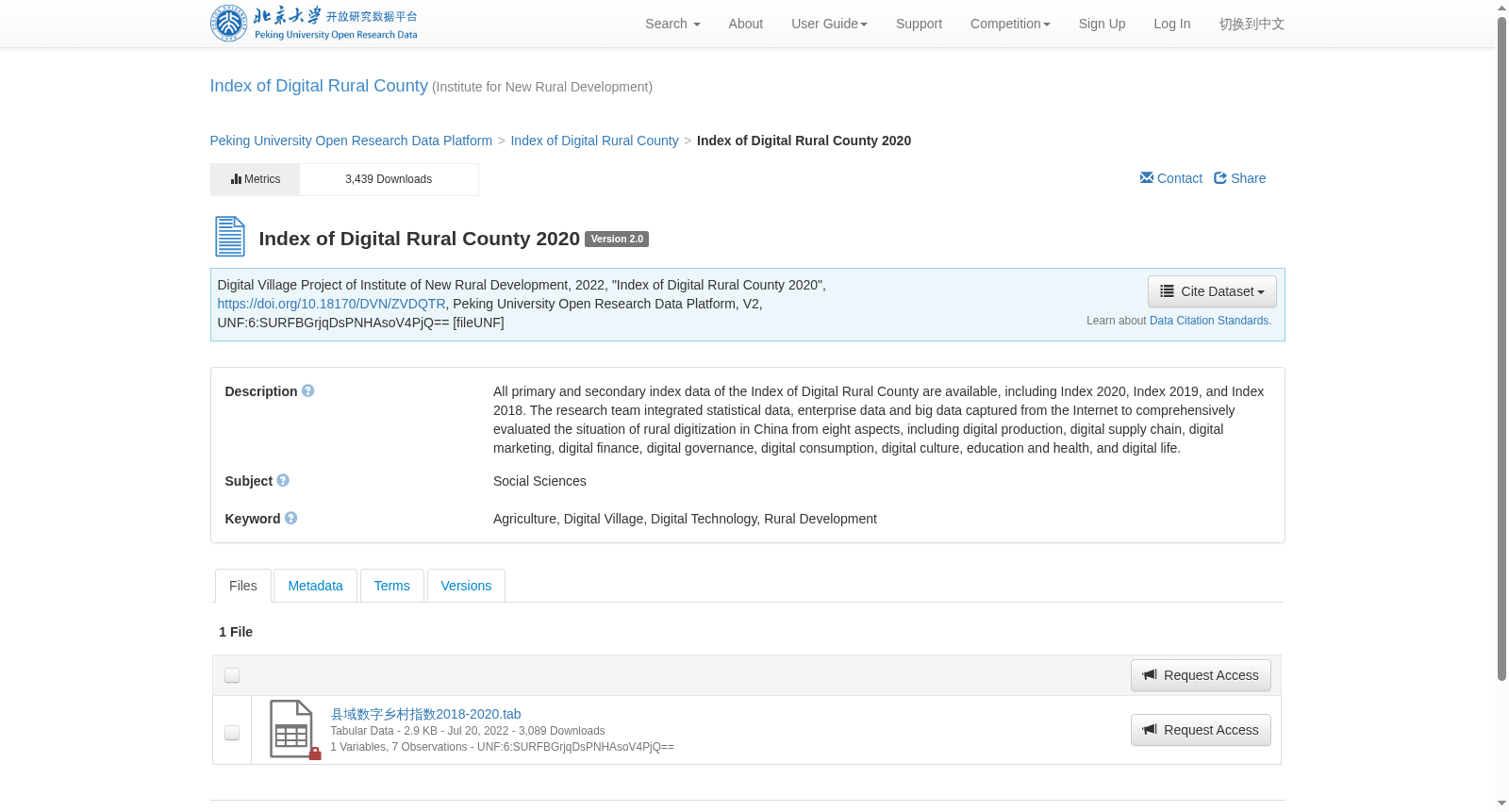Click the 1 File count label
The height and width of the screenshot is (812, 1509).
click(x=236, y=632)
